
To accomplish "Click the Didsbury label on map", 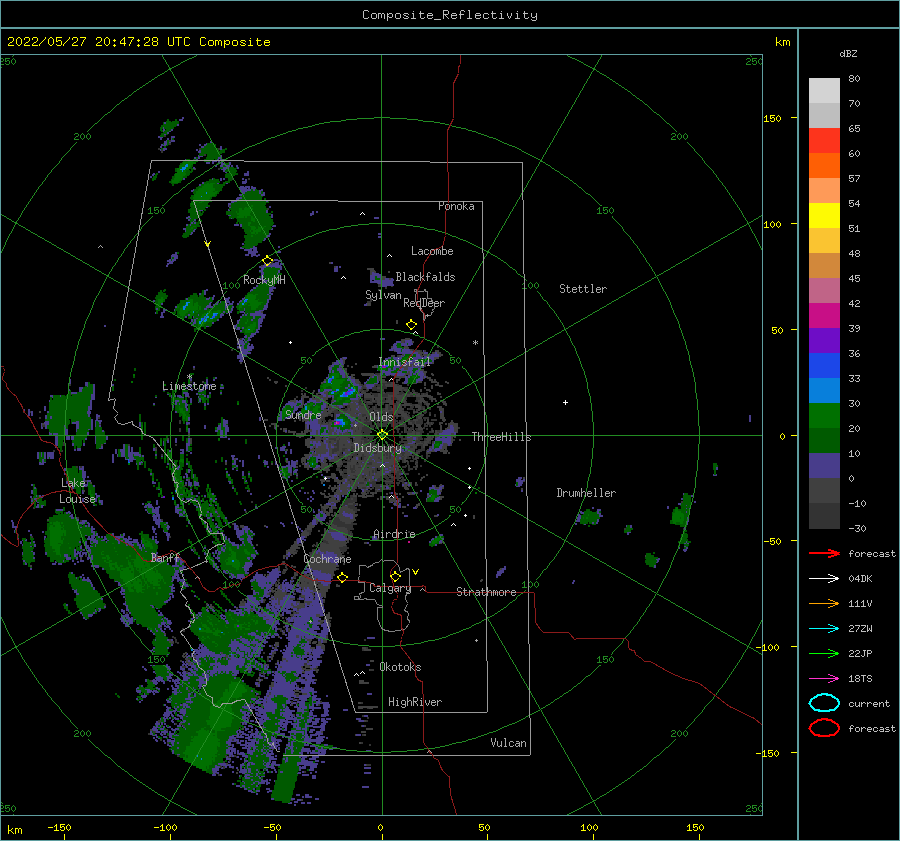I will point(377,448).
